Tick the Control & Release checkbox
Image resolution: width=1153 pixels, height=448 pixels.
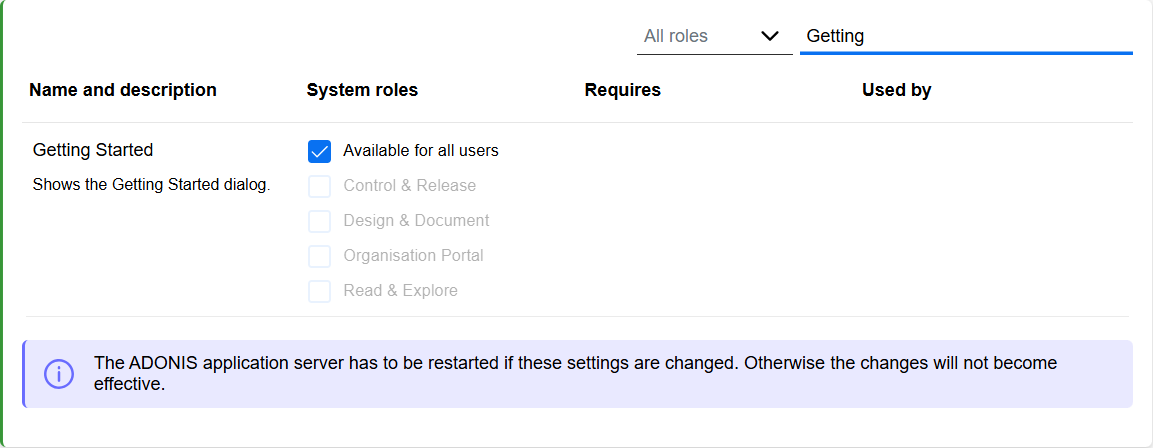pos(319,186)
